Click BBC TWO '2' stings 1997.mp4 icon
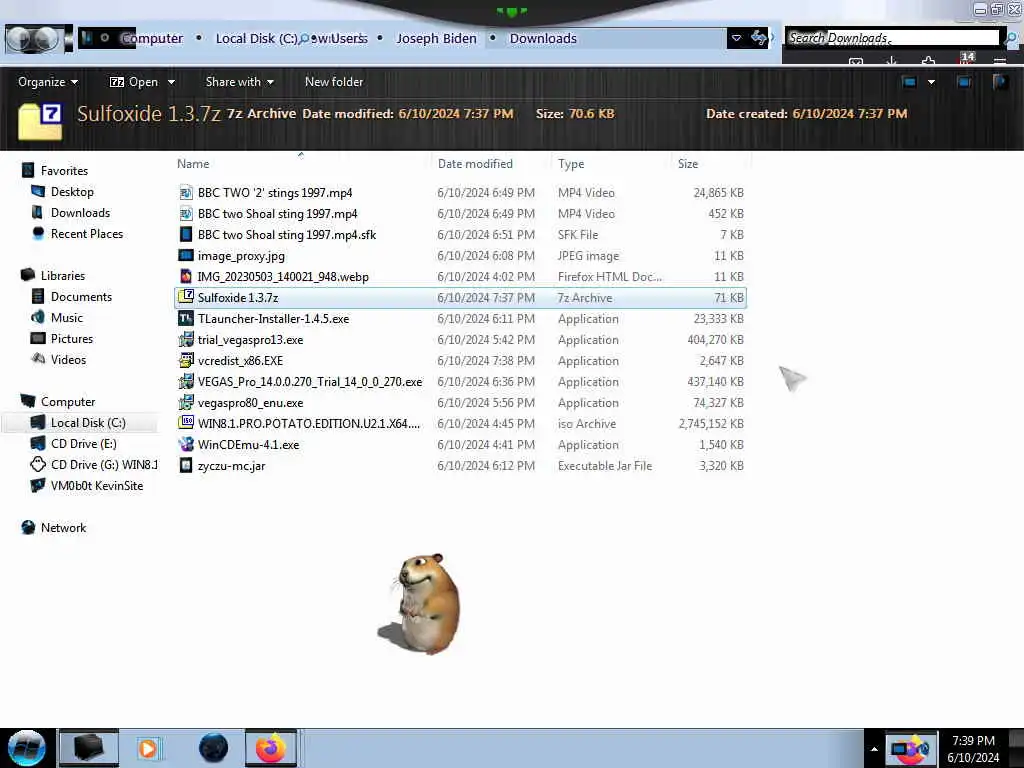Viewport: 1024px width, 768px height. click(186, 192)
